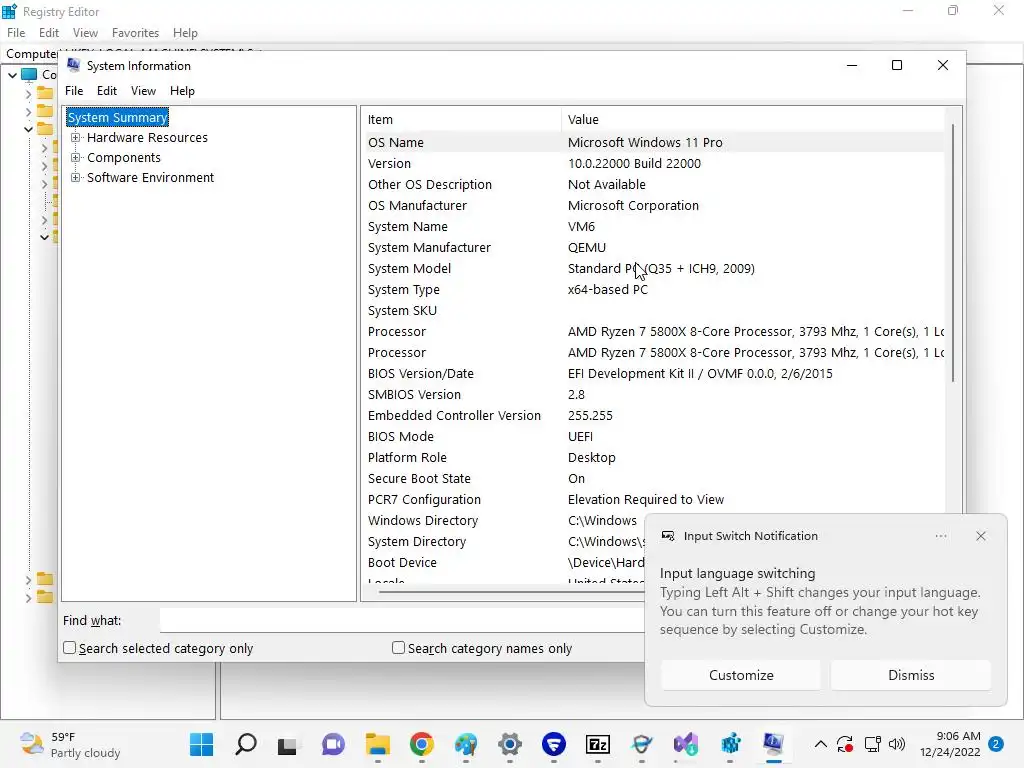Switch to Registry Editor via taskbar cube icon
Viewport: 1024px width, 768px height.
point(730,744)
